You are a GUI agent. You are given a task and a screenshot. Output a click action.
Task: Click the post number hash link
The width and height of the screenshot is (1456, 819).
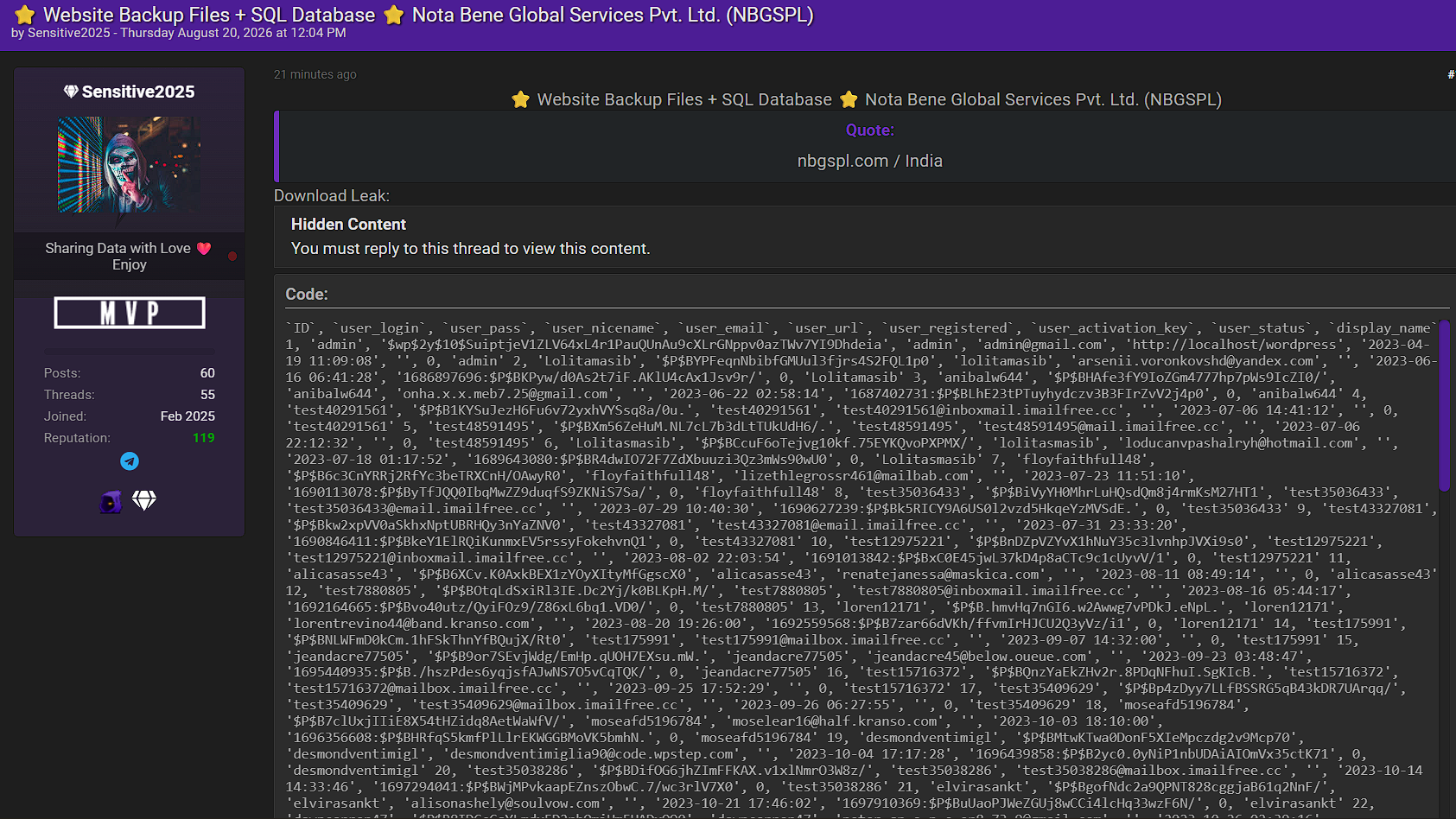(x=1451, y=74)
